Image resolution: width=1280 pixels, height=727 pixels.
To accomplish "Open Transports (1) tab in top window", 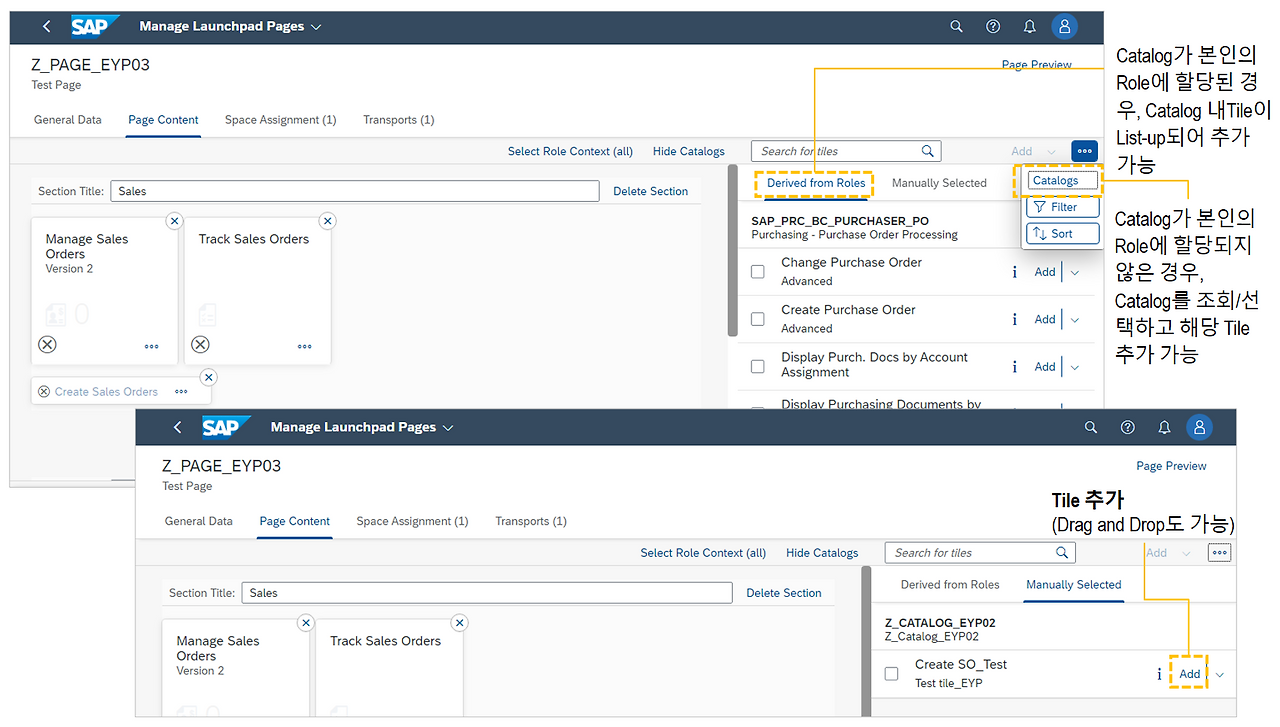I will pyautogui.click(x=398, y=120).
